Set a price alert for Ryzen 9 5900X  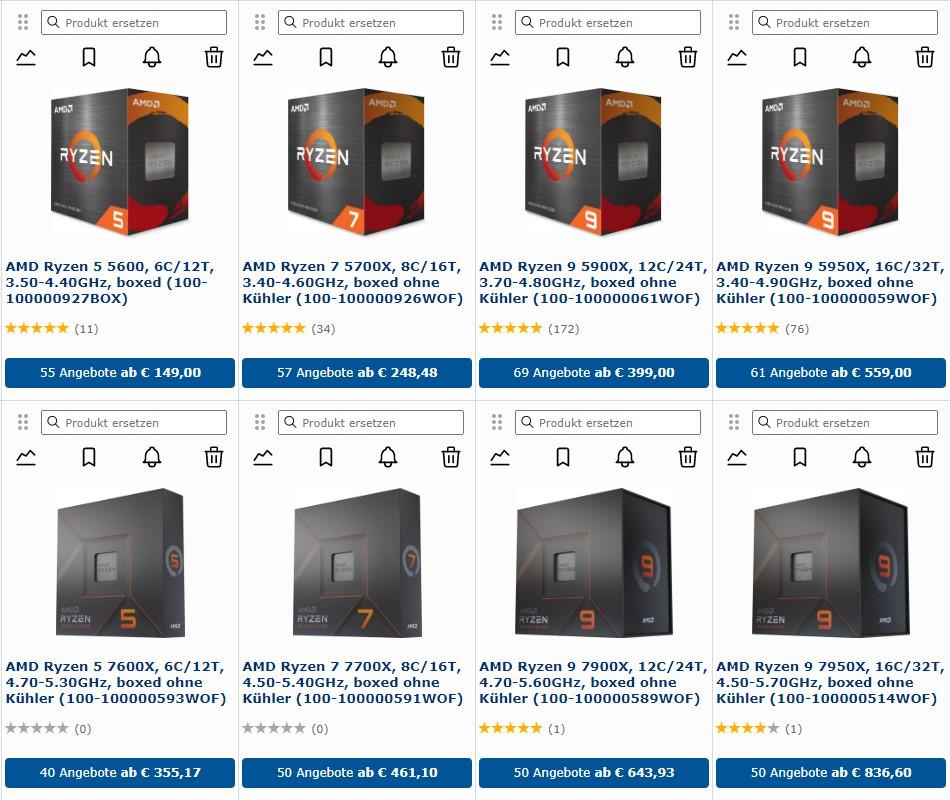click(626, 57)
